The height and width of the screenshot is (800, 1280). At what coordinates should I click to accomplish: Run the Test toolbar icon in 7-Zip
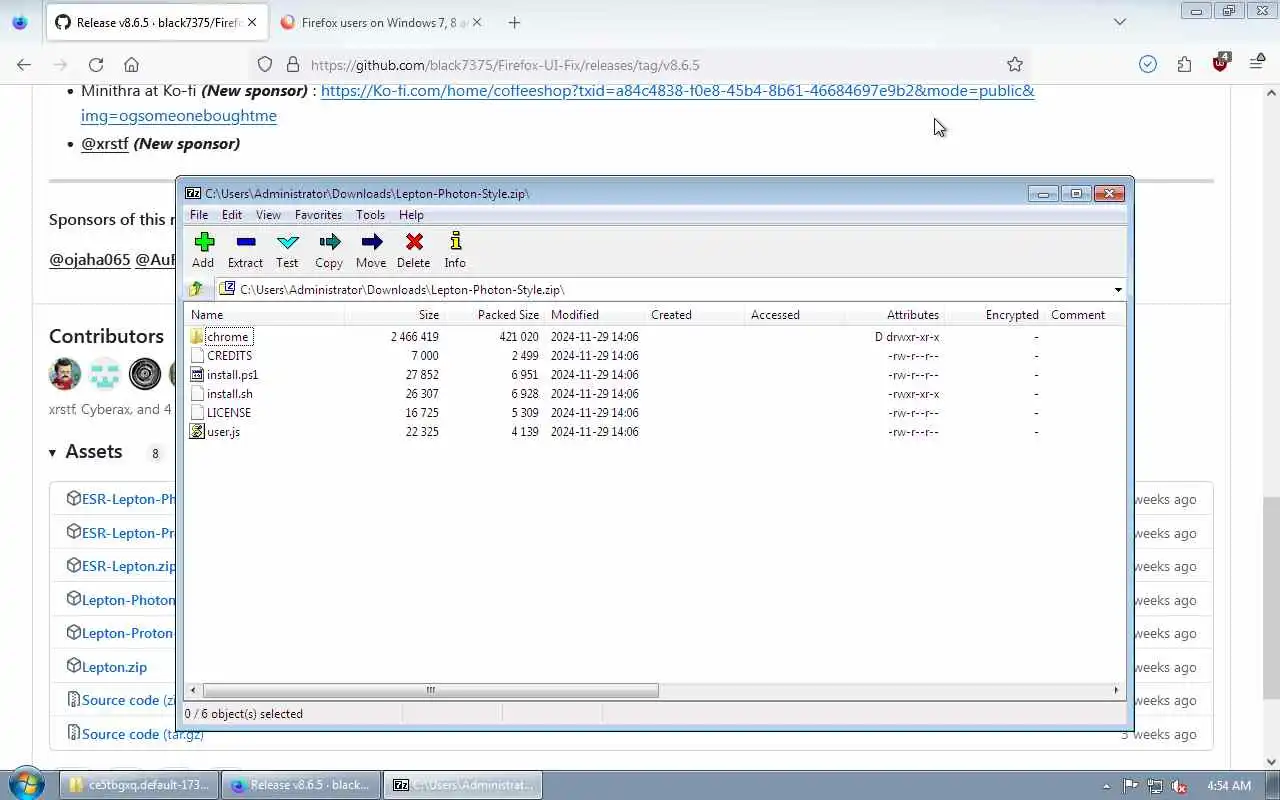tap(287, 250)
